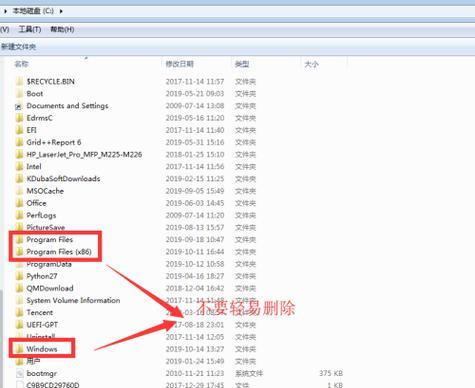Click 系统文件 type of bootmgr
The height and width of the screenshot is (388, 475).
point(249,373)
